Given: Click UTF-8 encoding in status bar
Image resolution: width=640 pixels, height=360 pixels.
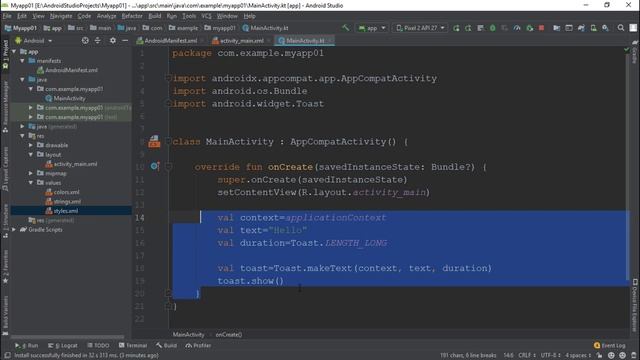Looking at the screenshot, I should coord(551,356).
